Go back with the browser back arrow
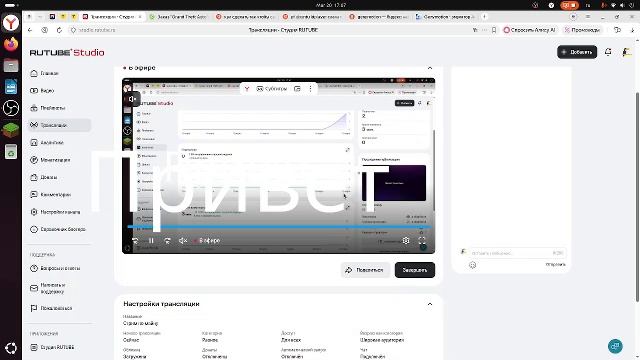This screenshot has width=640, height=360. [x=30, y=30]
